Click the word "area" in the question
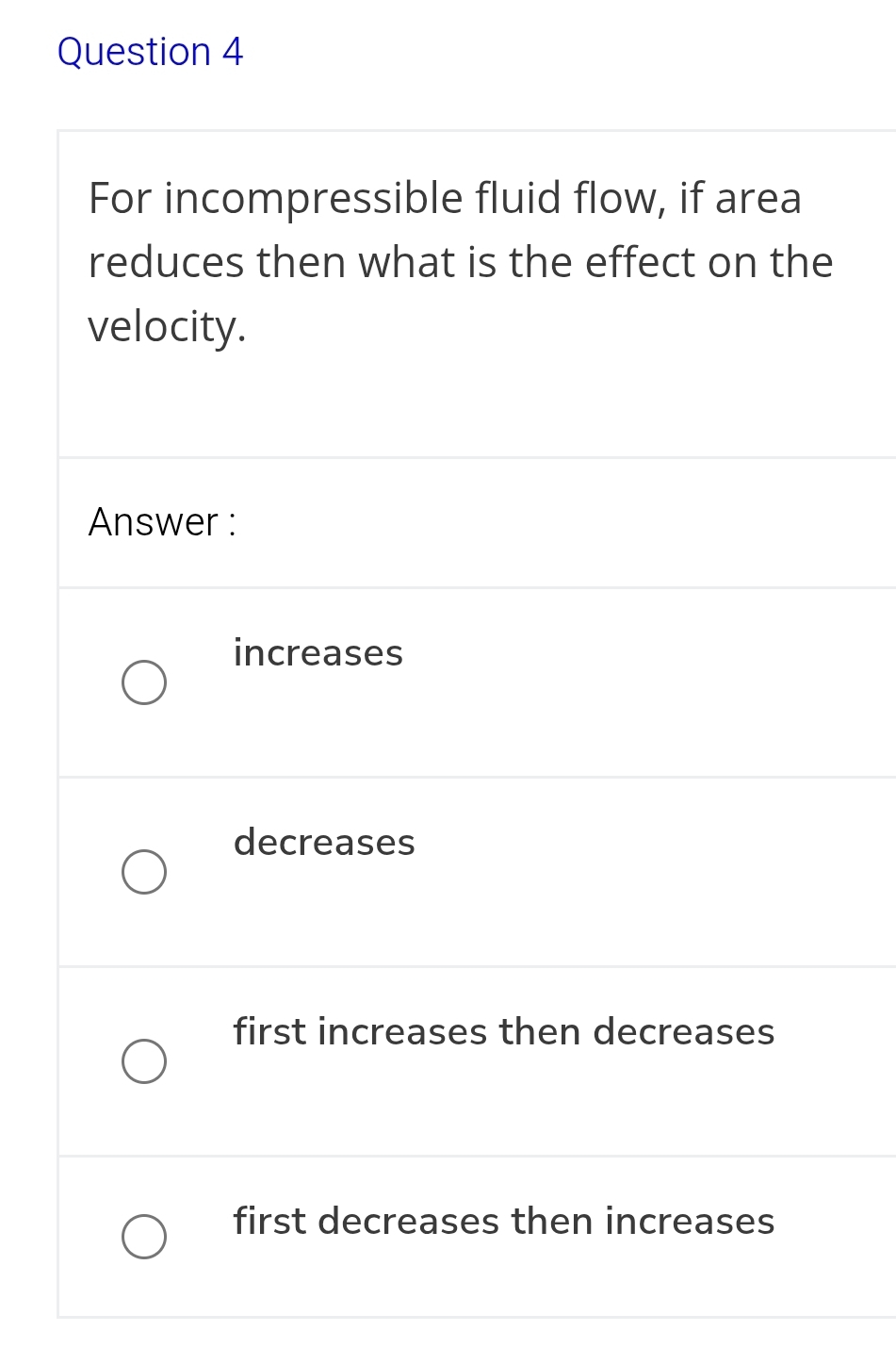The height and width of the screenshot is (1347, 896). [x=758, y=199]
